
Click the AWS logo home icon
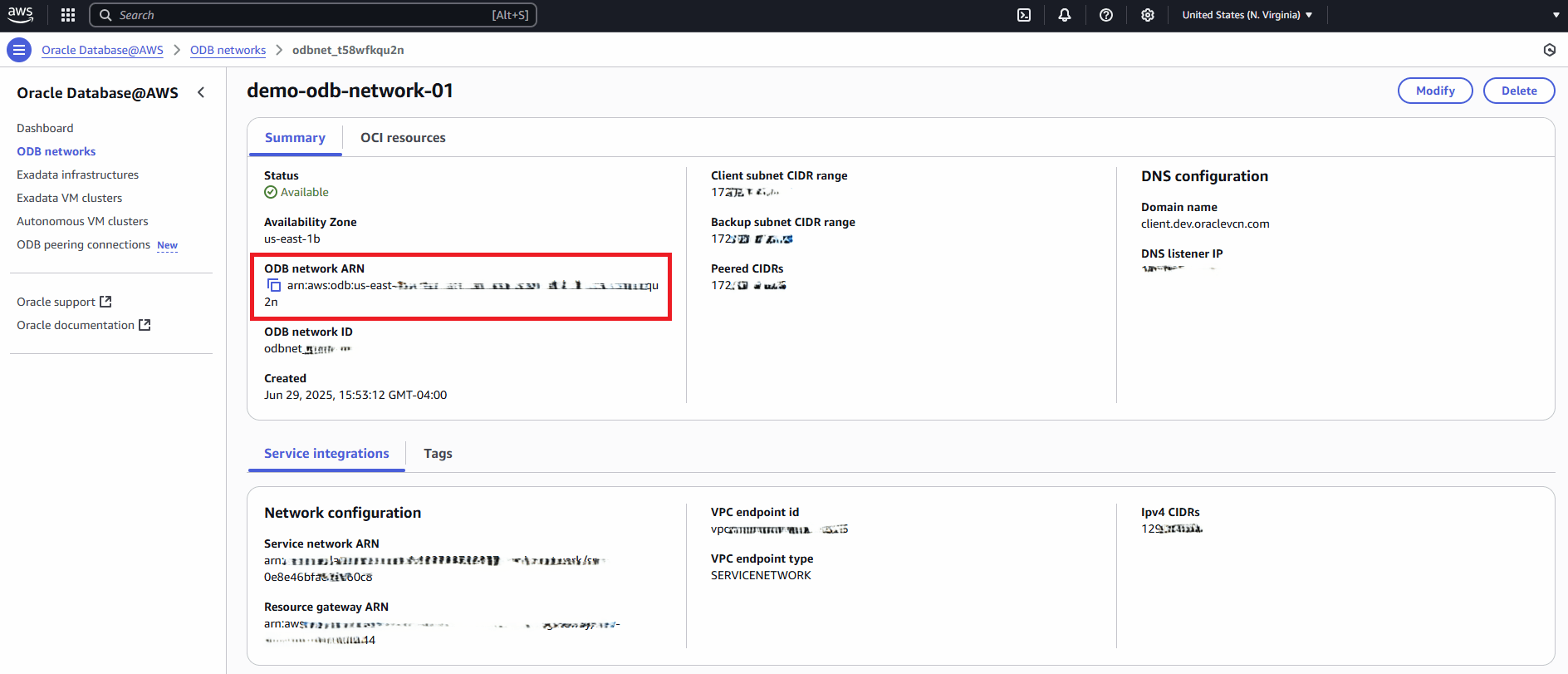click(21, 15)
